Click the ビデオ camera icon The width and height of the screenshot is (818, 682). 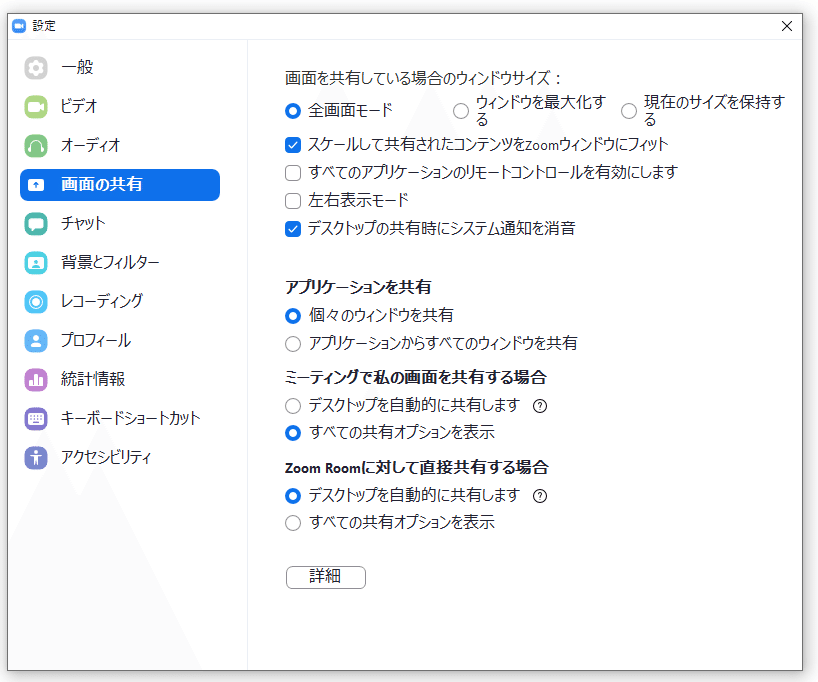tap(36, 107)
